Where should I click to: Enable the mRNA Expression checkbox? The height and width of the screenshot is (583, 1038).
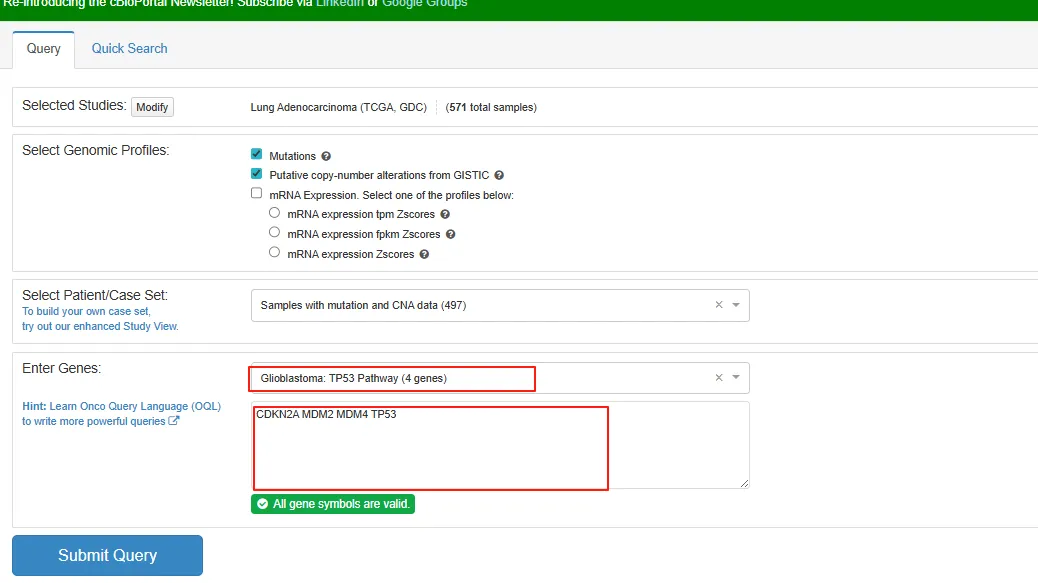(x=257, y=194)
